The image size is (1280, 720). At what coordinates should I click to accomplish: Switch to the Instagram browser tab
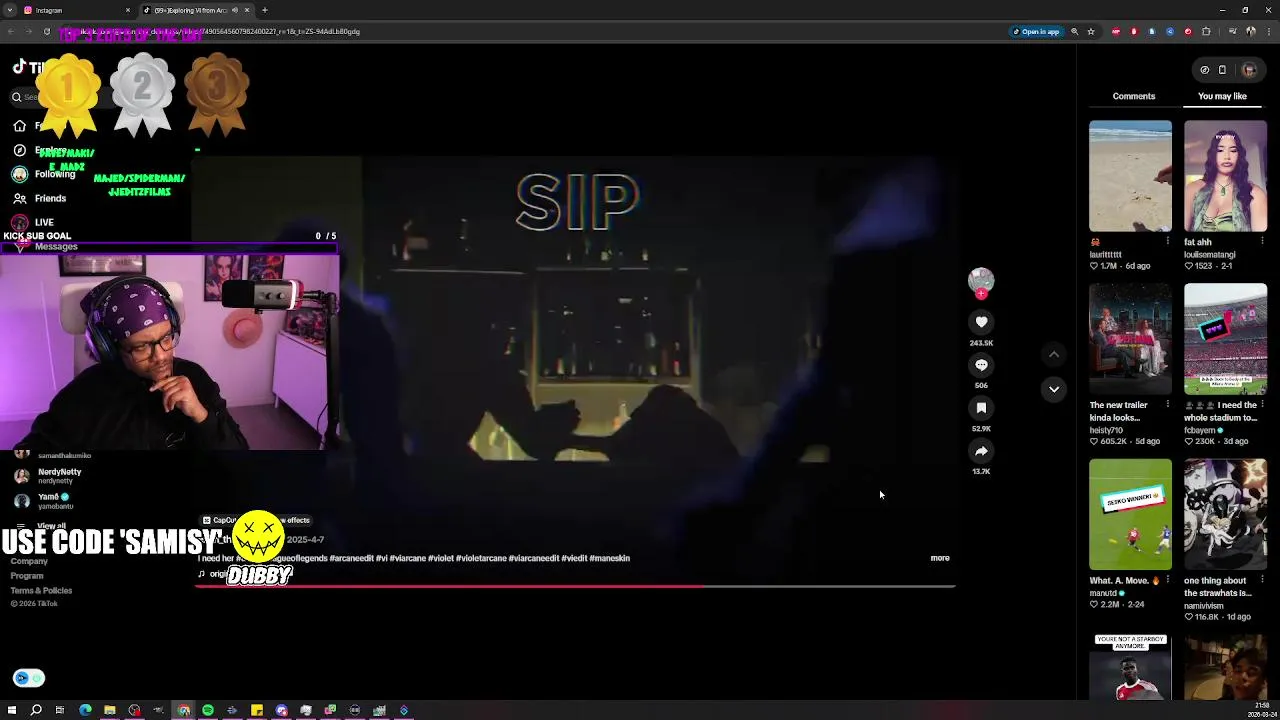click(x=75, y=10)
